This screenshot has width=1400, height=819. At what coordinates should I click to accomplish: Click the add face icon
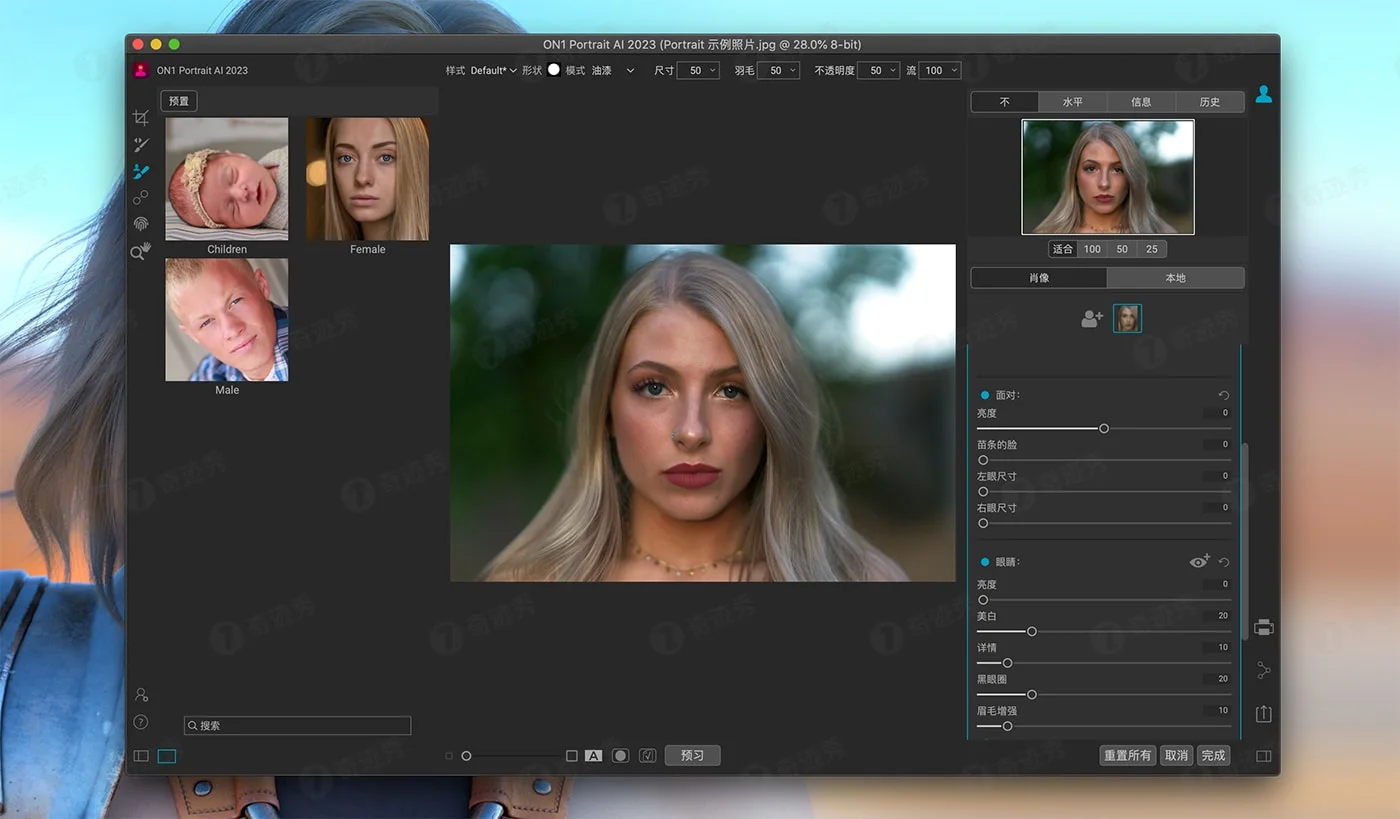click(1092, 319)
